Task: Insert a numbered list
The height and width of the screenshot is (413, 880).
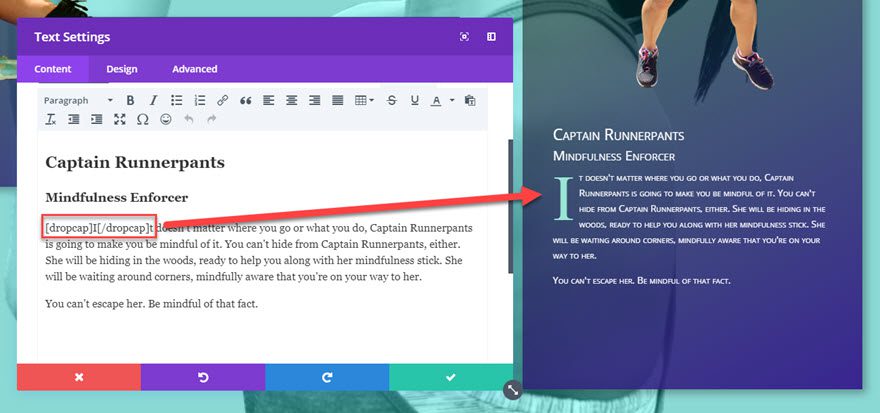Action: click(x=200, y=100)
